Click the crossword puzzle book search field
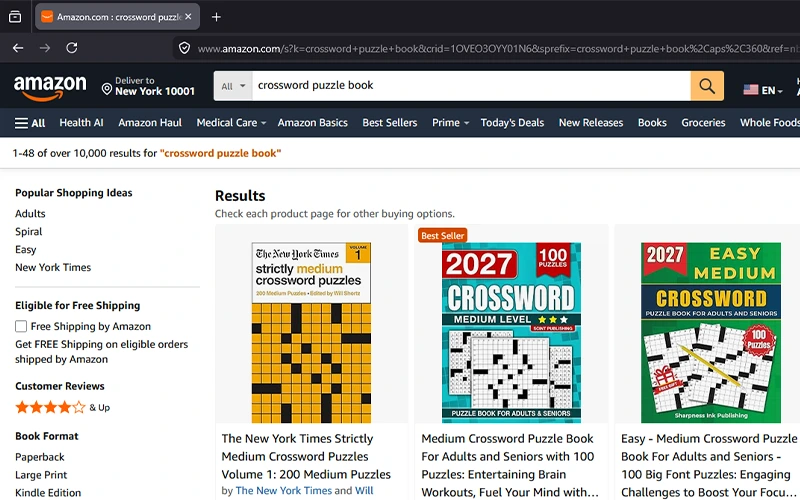This screenshot has height=500, width=800. [x=471, y=86]
